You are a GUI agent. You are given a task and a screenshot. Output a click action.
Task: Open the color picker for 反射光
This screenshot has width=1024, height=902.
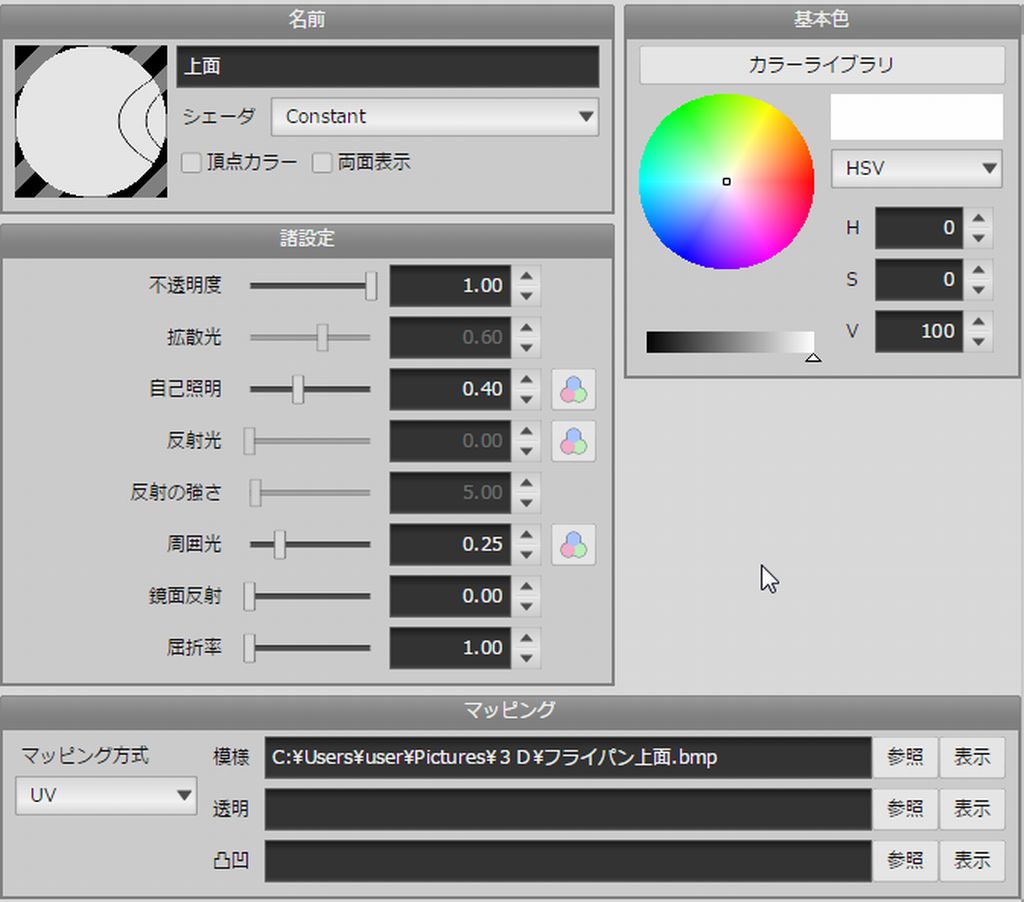[x=573, y=441]
